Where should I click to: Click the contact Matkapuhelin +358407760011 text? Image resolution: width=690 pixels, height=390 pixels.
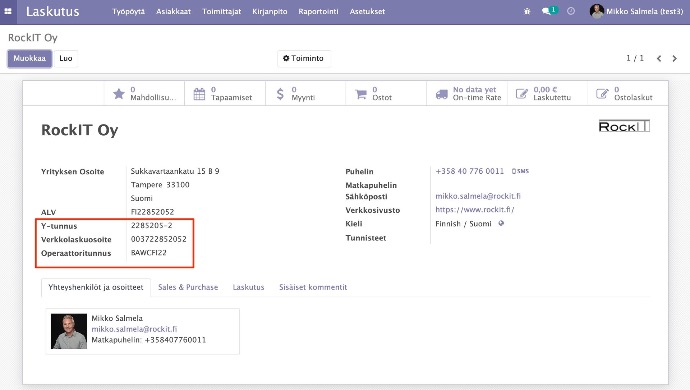pos(149,340)
